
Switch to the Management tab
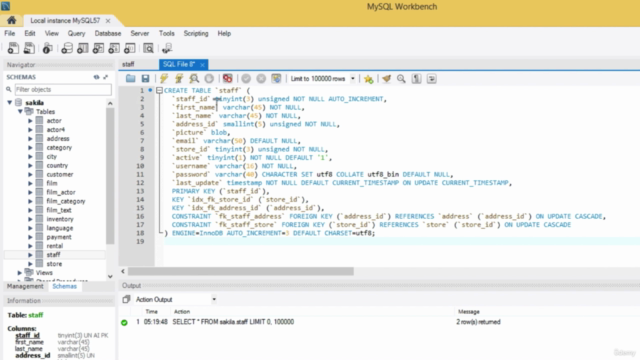[x=25, y=286]
